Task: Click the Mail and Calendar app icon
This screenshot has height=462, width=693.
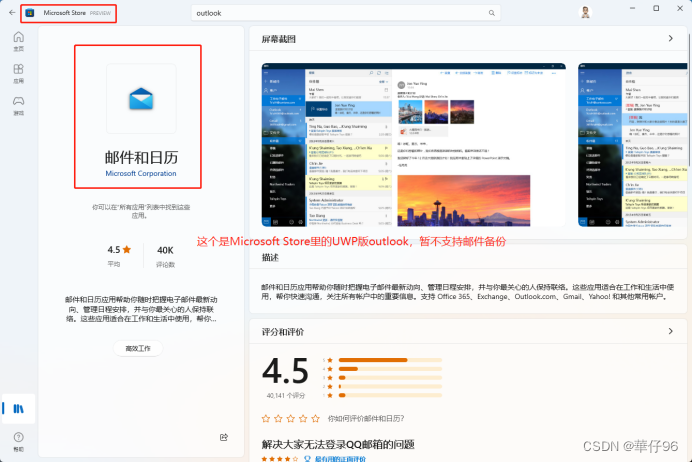Action: [x=141, y=99]
